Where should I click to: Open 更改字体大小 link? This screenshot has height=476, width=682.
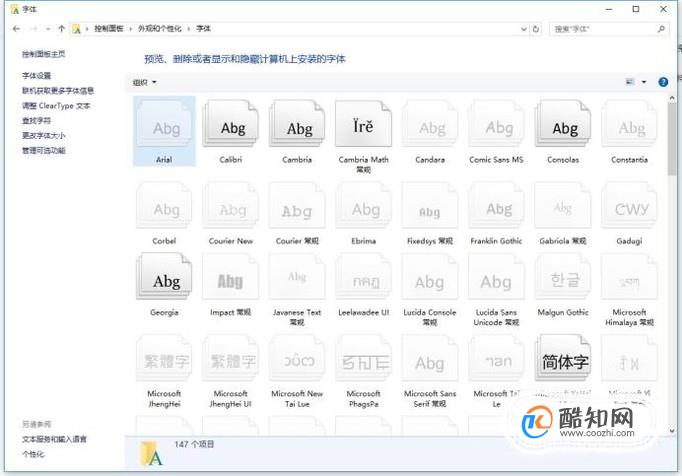tap(43, 135)
